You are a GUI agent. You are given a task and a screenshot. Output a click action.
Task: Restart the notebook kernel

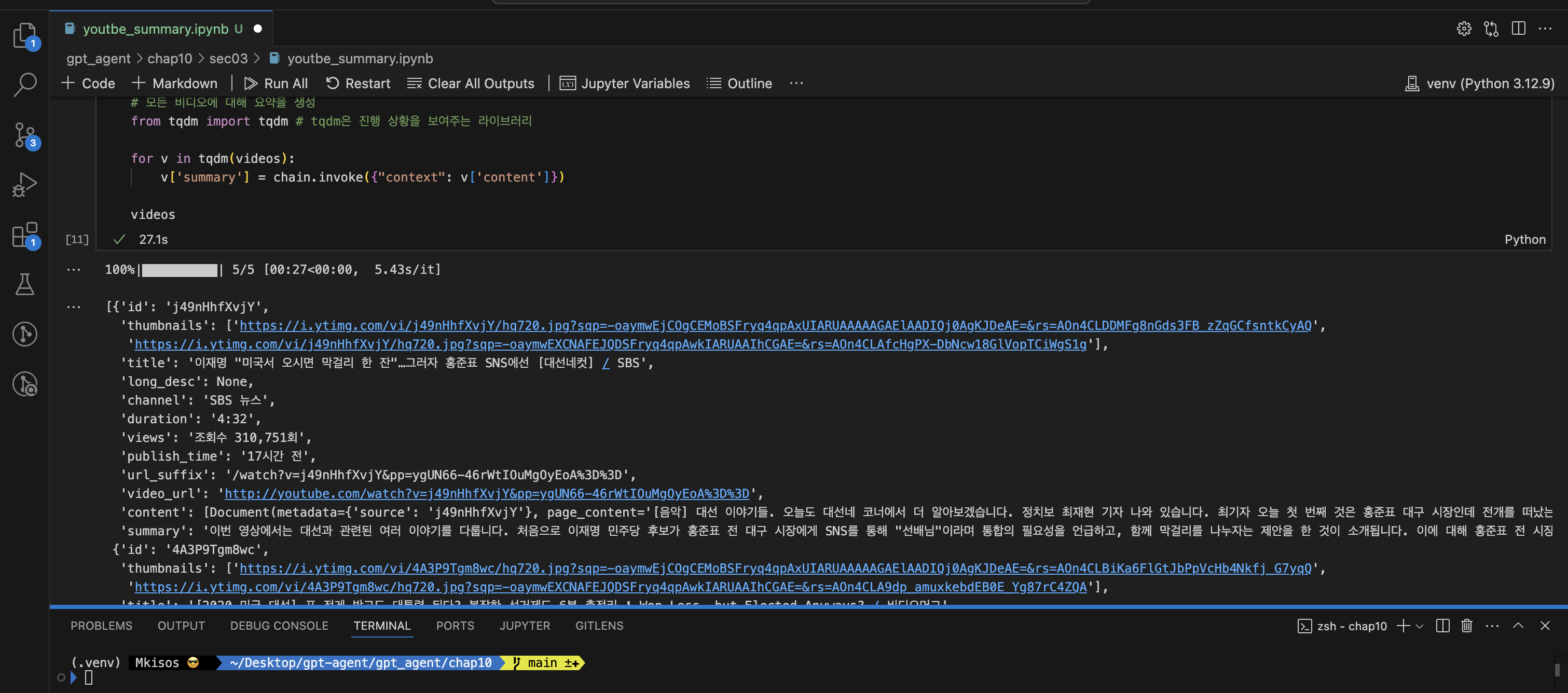tap(358, 84)
